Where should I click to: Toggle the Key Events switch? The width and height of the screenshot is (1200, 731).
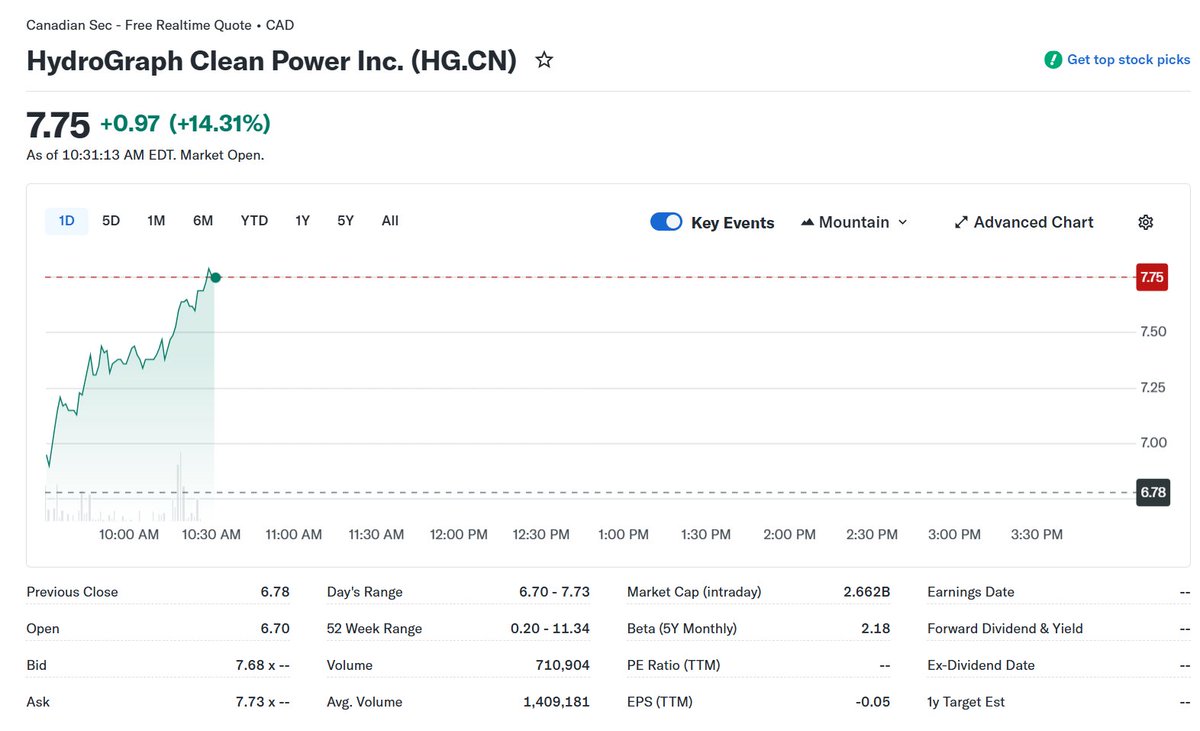[x=666, y=222]
